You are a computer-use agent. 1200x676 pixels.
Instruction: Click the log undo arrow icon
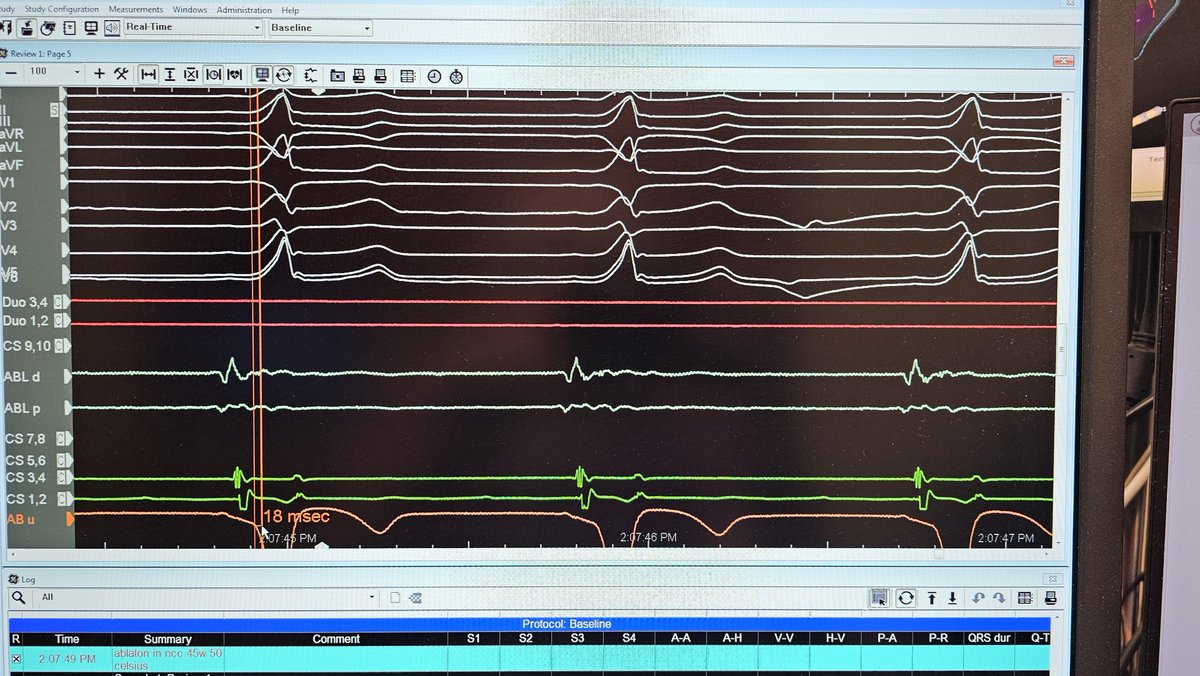pos(978,598)
